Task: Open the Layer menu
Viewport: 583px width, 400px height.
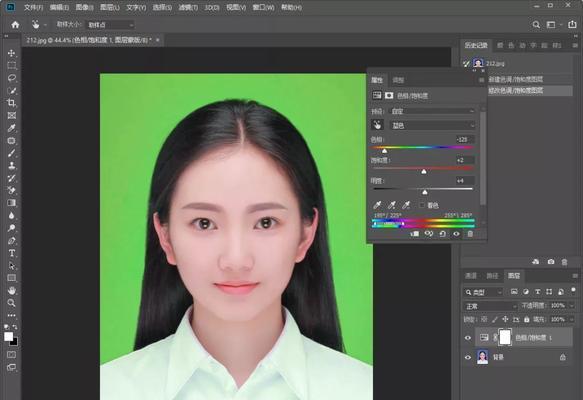Action: click(x=110, y=7)
